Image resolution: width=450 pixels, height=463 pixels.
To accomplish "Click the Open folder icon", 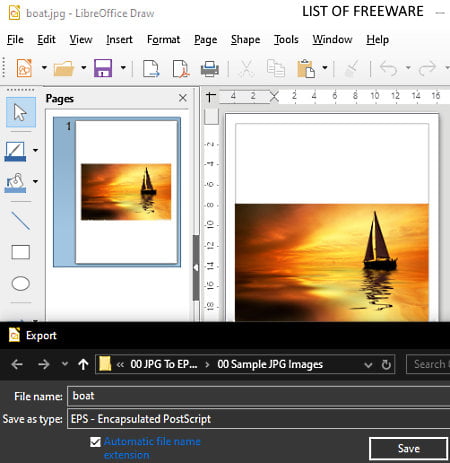I will (x=64, y=68).
